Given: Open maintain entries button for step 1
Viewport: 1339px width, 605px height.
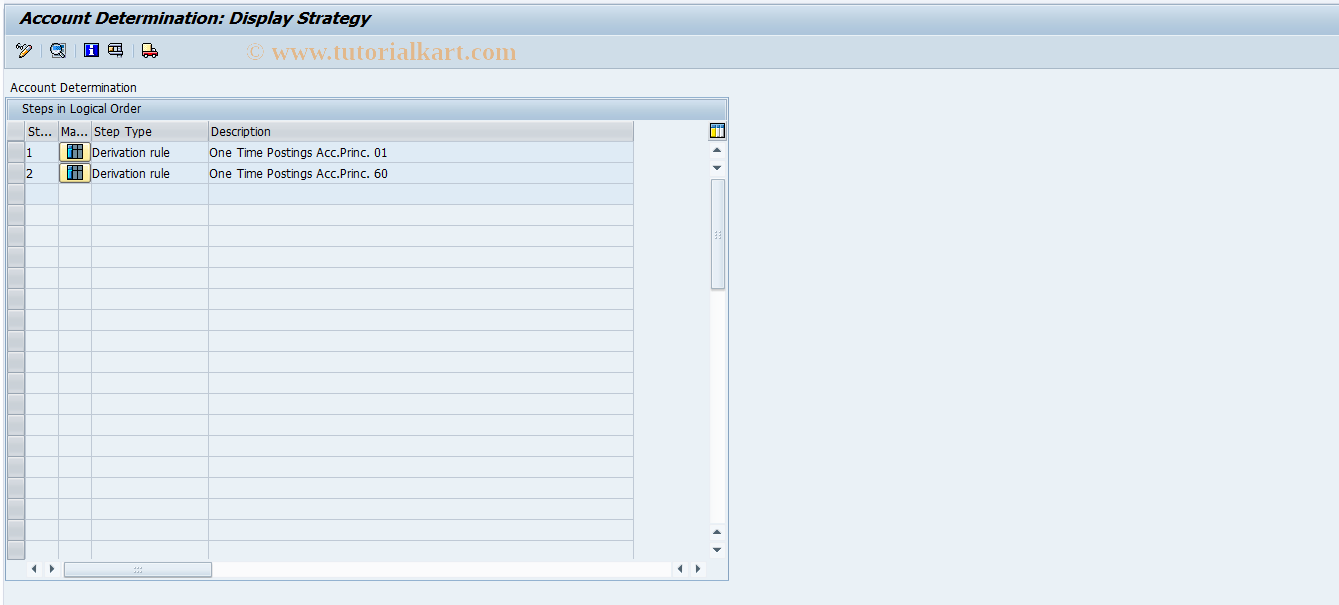Looking at the screenshot, I should [75, 152].
